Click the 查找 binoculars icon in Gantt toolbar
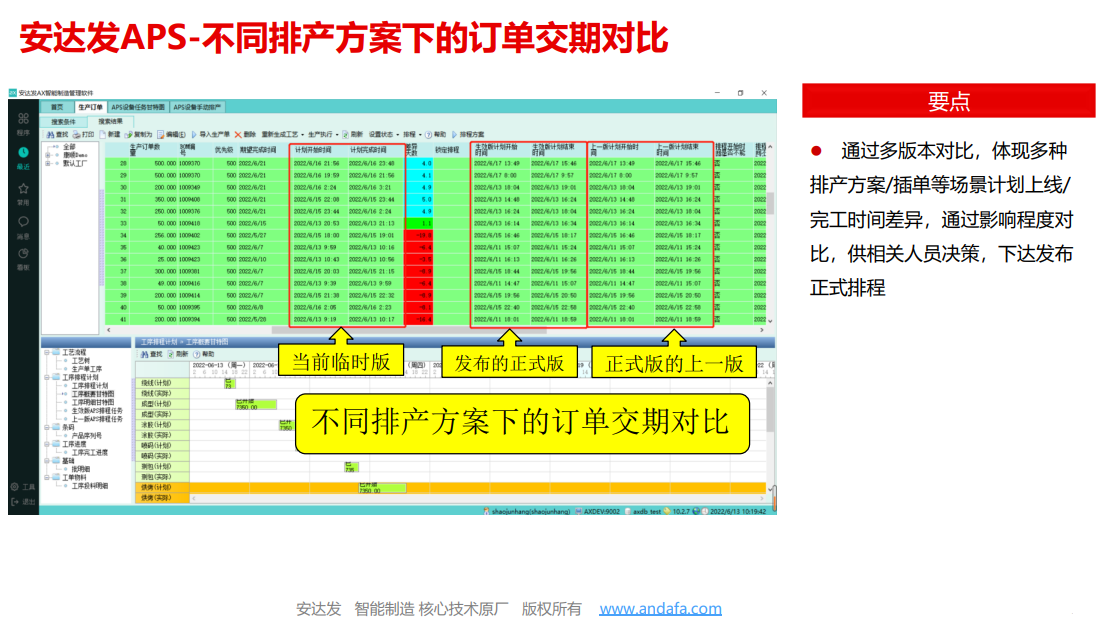Viewport: 1112px width, 621px height. (x=145, y=354)
